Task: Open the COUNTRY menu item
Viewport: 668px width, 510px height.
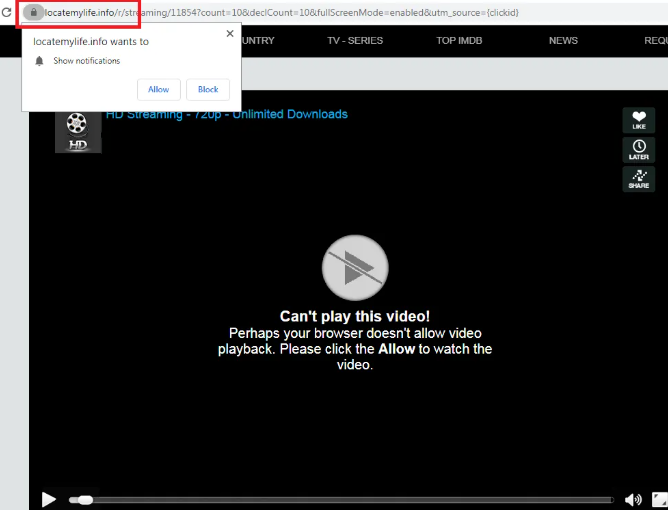Action: [x=256, y=41]
